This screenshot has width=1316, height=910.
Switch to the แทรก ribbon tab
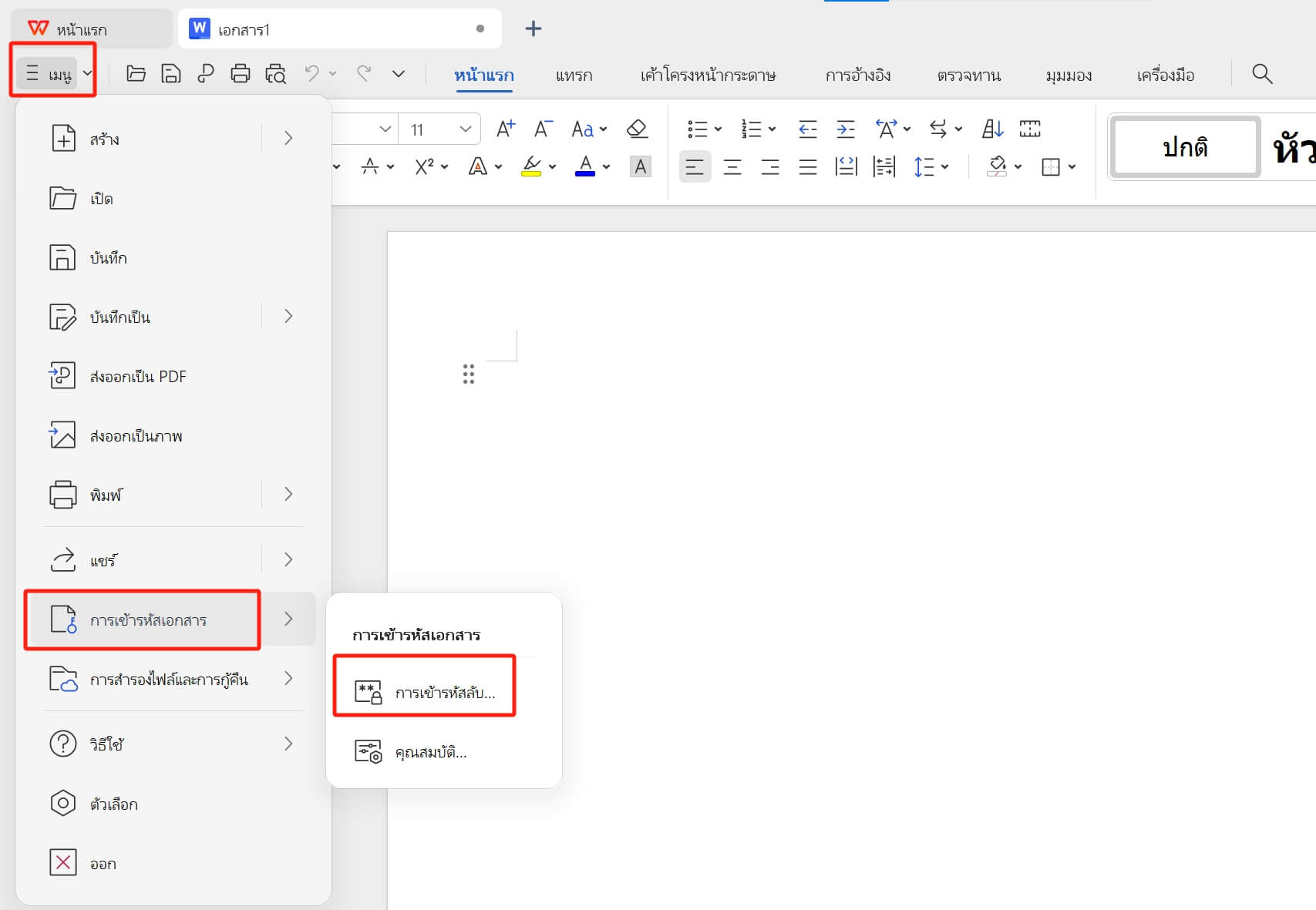(x=574, y=76)
